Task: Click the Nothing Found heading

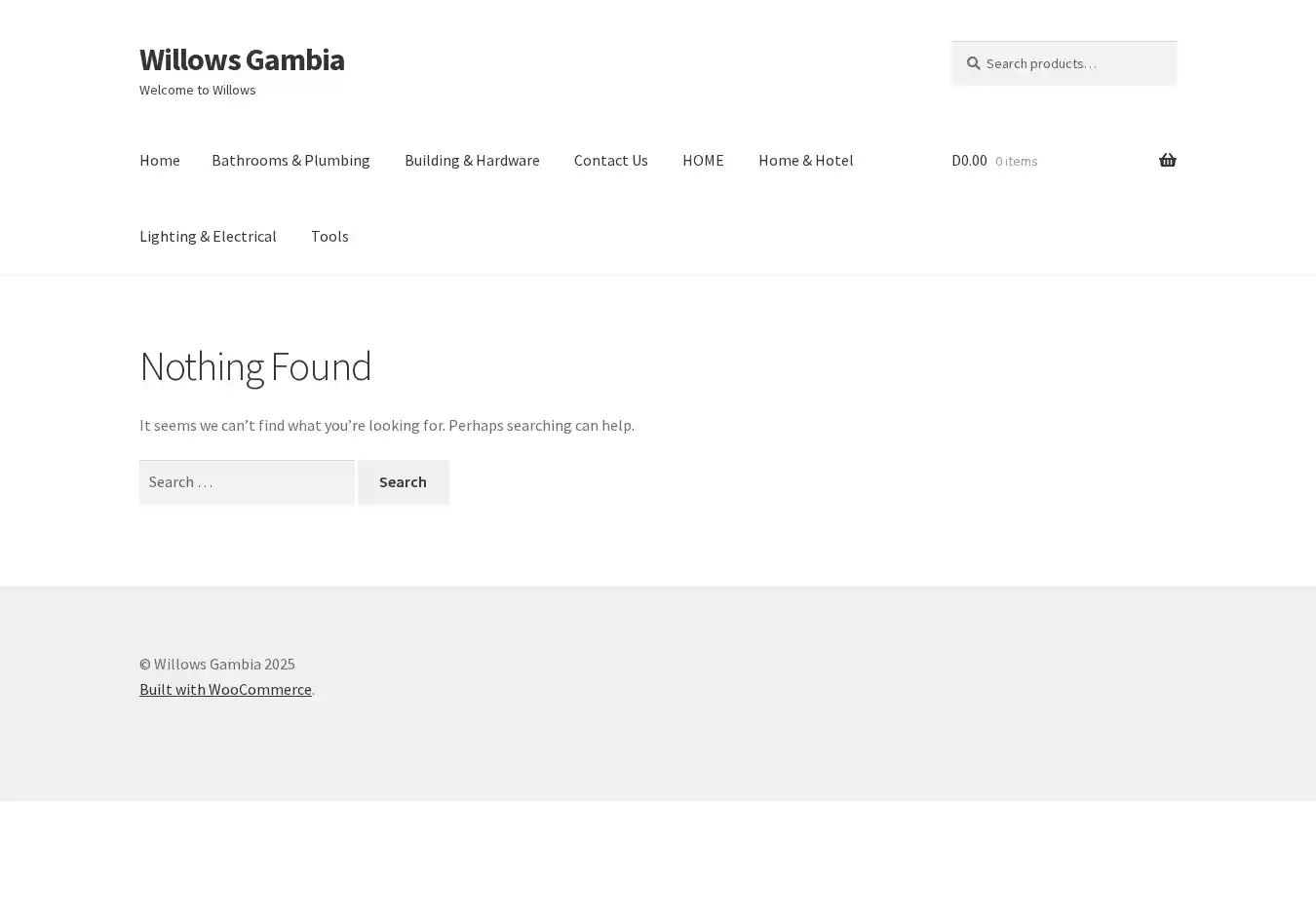Action: (255, 366)
